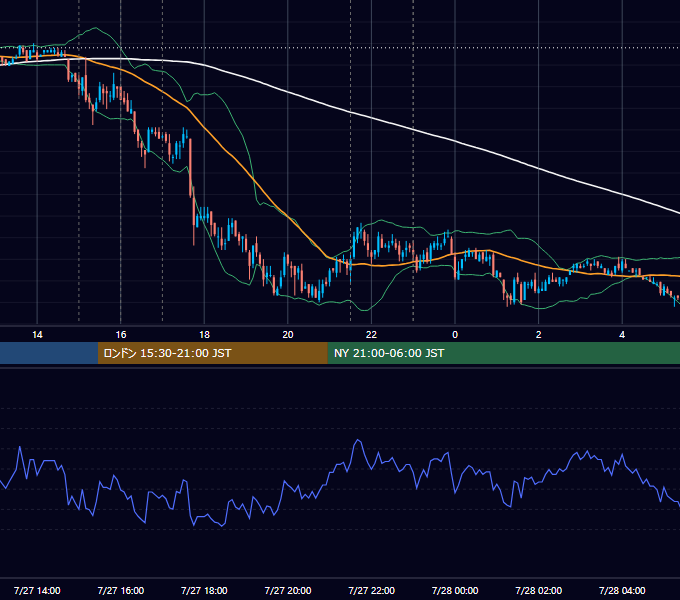Click the 4 hour axis label
Viewport: 680px width, 600px height.
click(622, 335)
